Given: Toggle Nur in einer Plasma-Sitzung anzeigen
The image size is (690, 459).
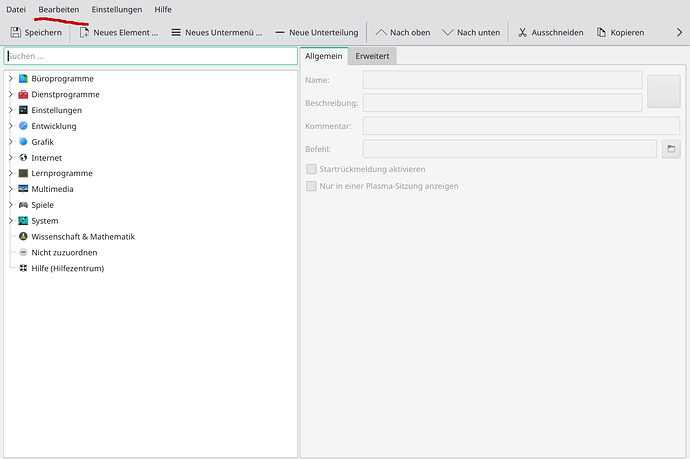Looking at the screenshot, I should (312, 186).
